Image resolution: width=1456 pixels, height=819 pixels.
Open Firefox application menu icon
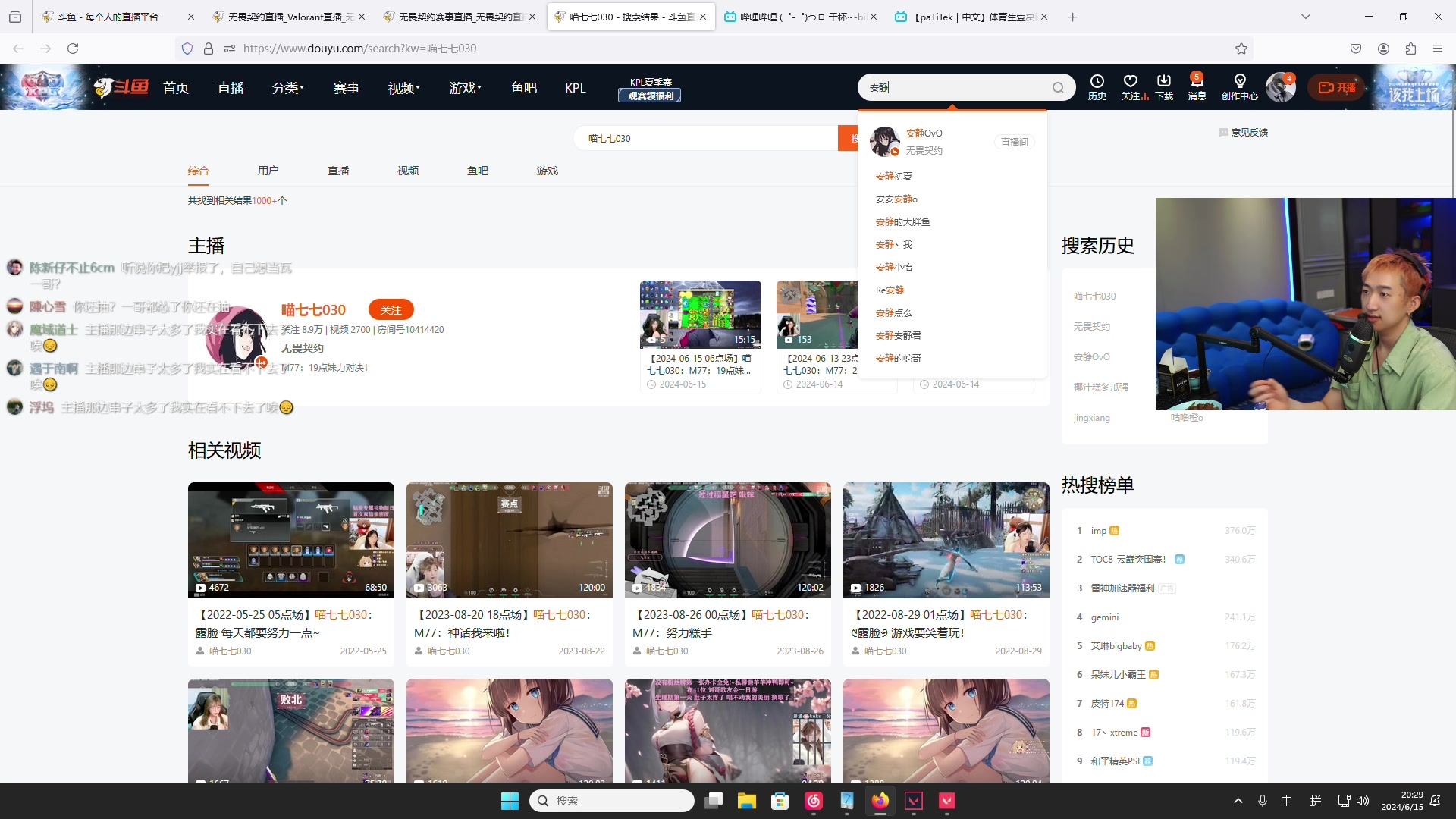pyautogui.click(x=1438, y=49)
